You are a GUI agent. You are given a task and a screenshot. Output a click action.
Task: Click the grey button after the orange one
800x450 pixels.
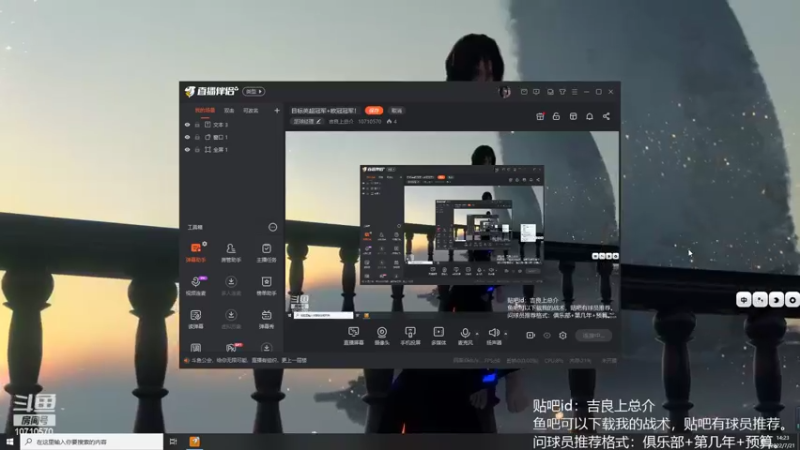(396, 110)
